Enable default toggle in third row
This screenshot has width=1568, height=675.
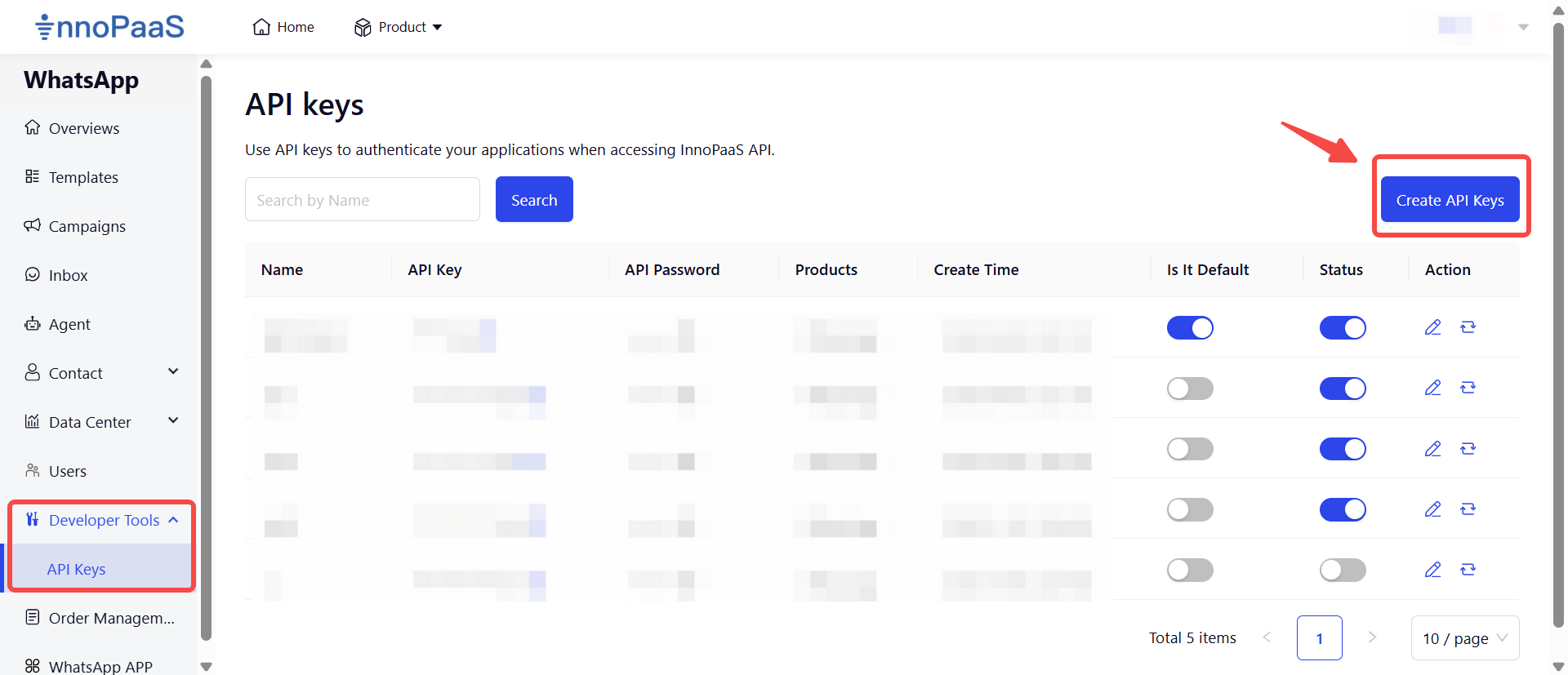1190,449
